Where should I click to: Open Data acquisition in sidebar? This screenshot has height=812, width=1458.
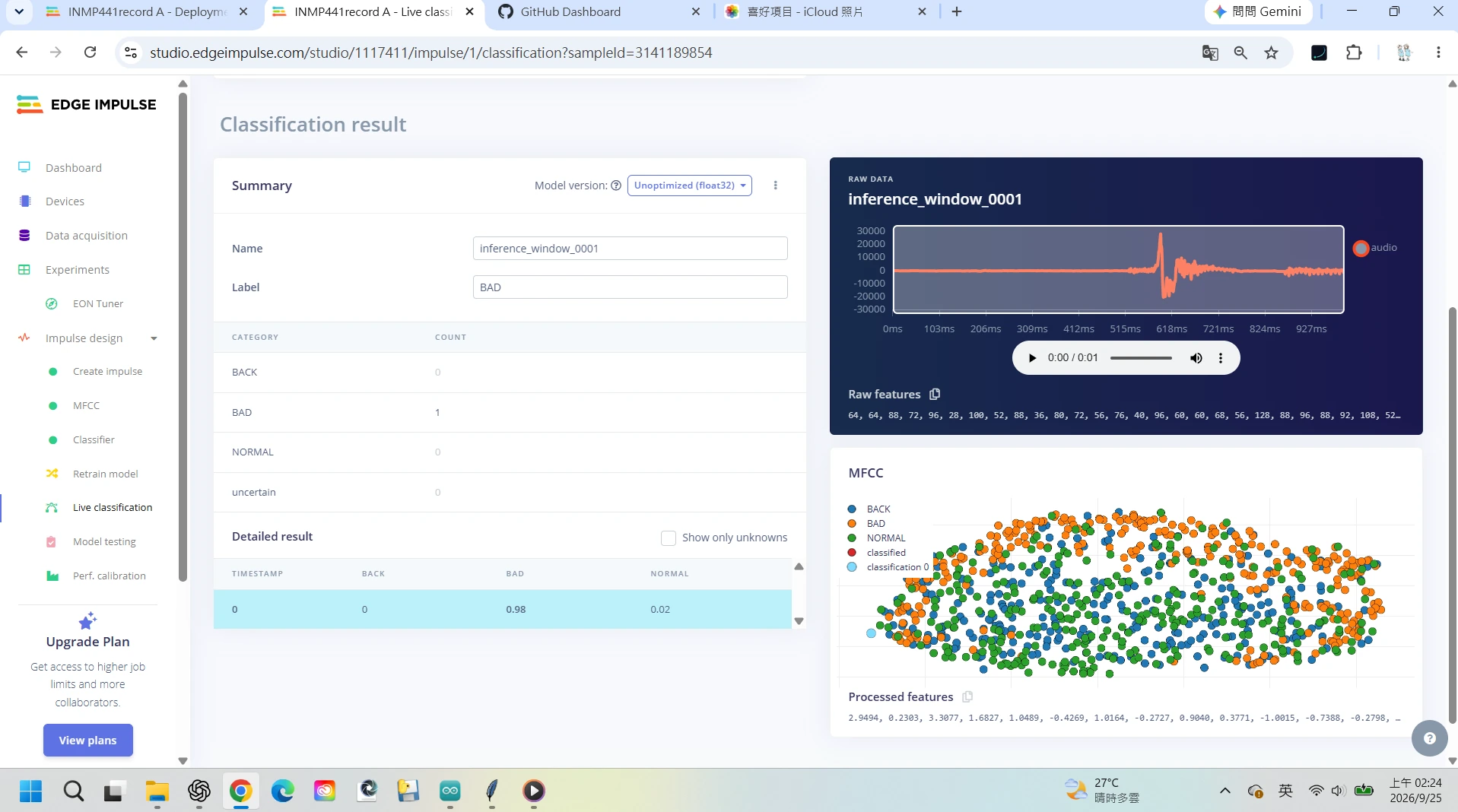87,236
